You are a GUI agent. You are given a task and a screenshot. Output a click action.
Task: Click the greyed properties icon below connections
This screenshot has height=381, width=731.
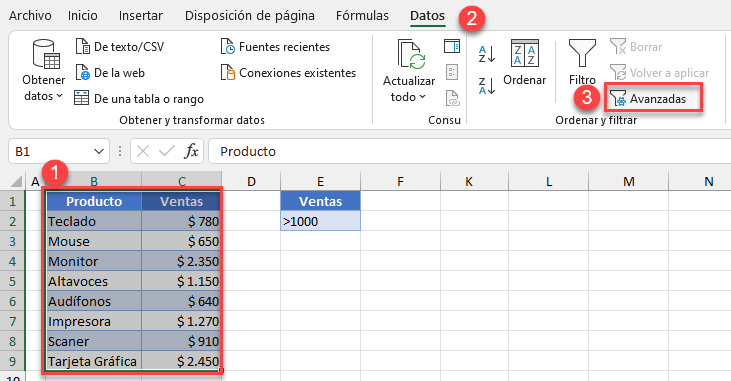(452, 72)
